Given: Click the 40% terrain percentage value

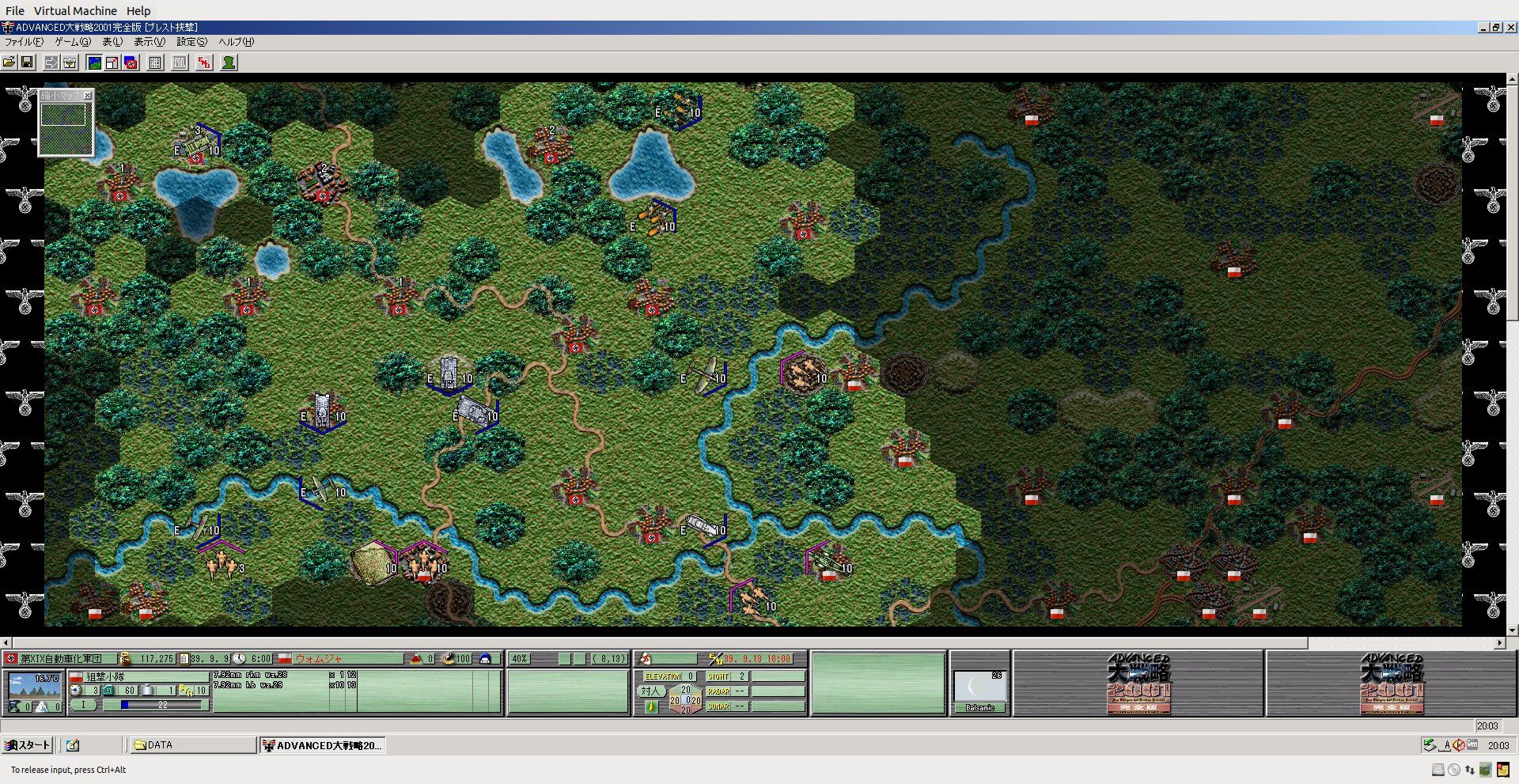Looking at the screenshot, I should 520,658.
